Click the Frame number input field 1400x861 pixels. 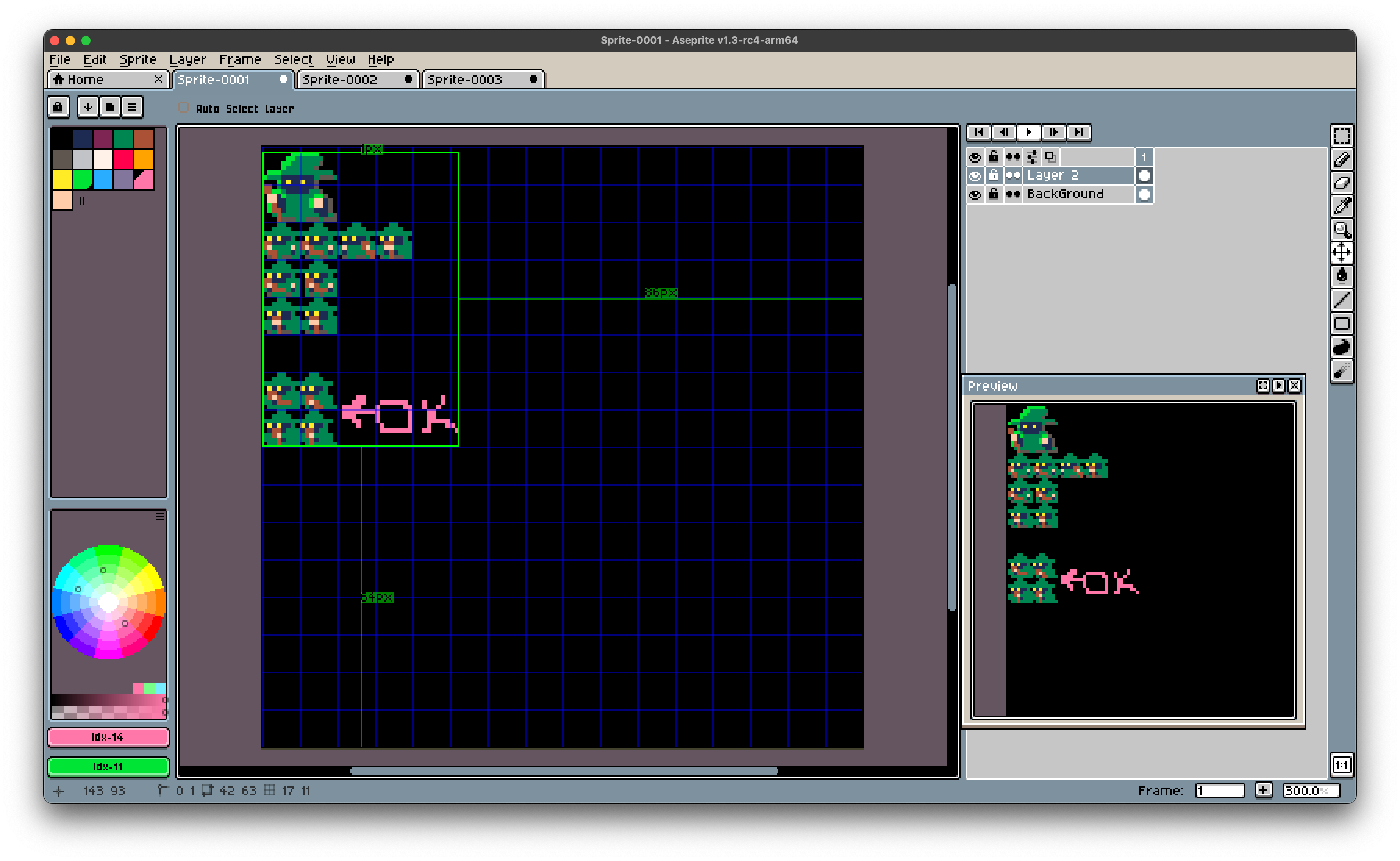pyautogui.click(x=1219, y=790)
